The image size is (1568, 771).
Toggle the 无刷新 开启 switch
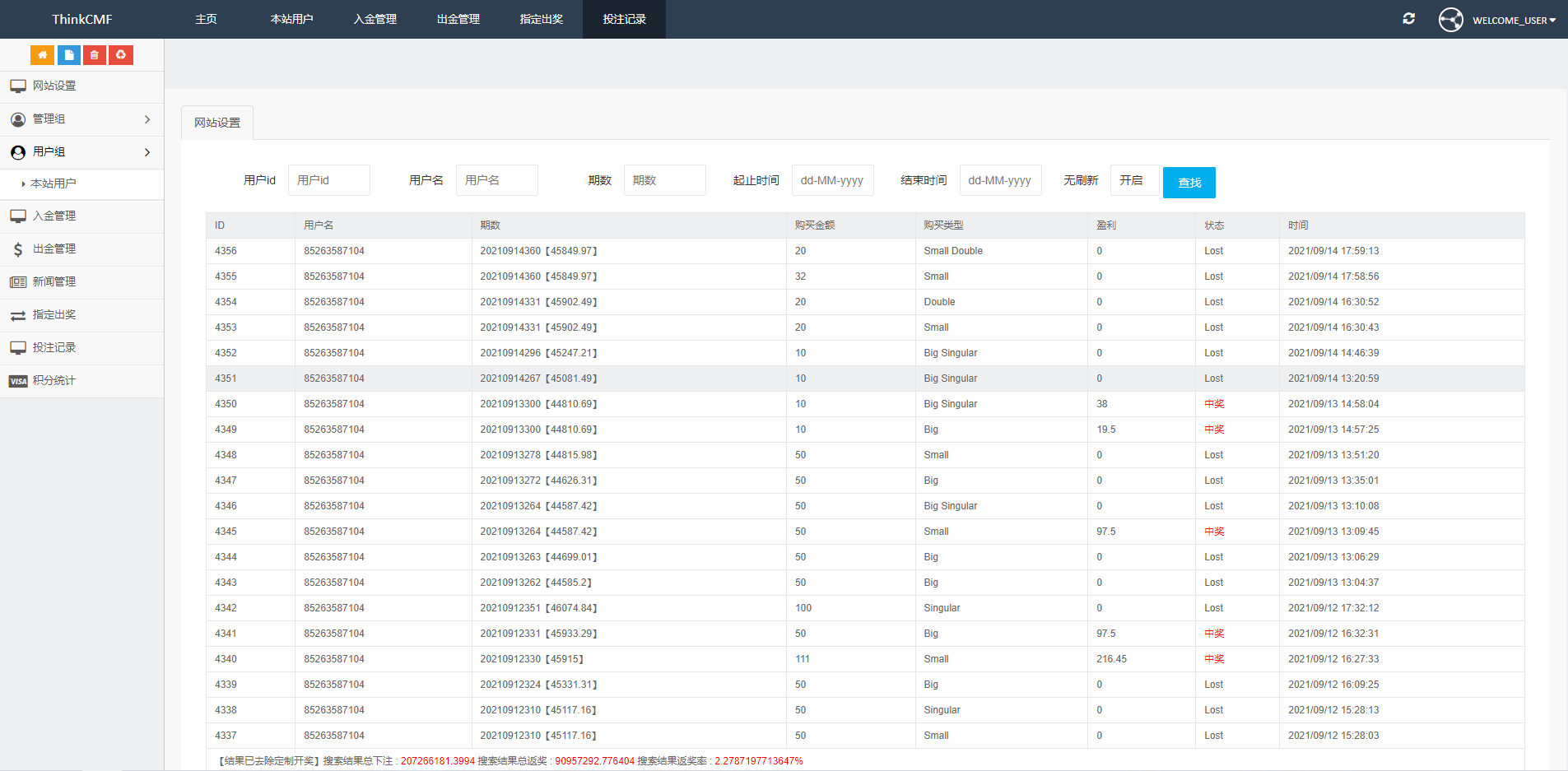[x=1133, y=180]
